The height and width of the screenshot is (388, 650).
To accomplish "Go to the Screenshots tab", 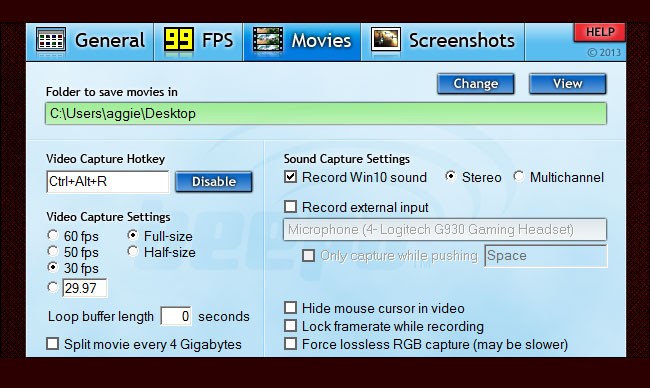I will [x=443, y=42].
